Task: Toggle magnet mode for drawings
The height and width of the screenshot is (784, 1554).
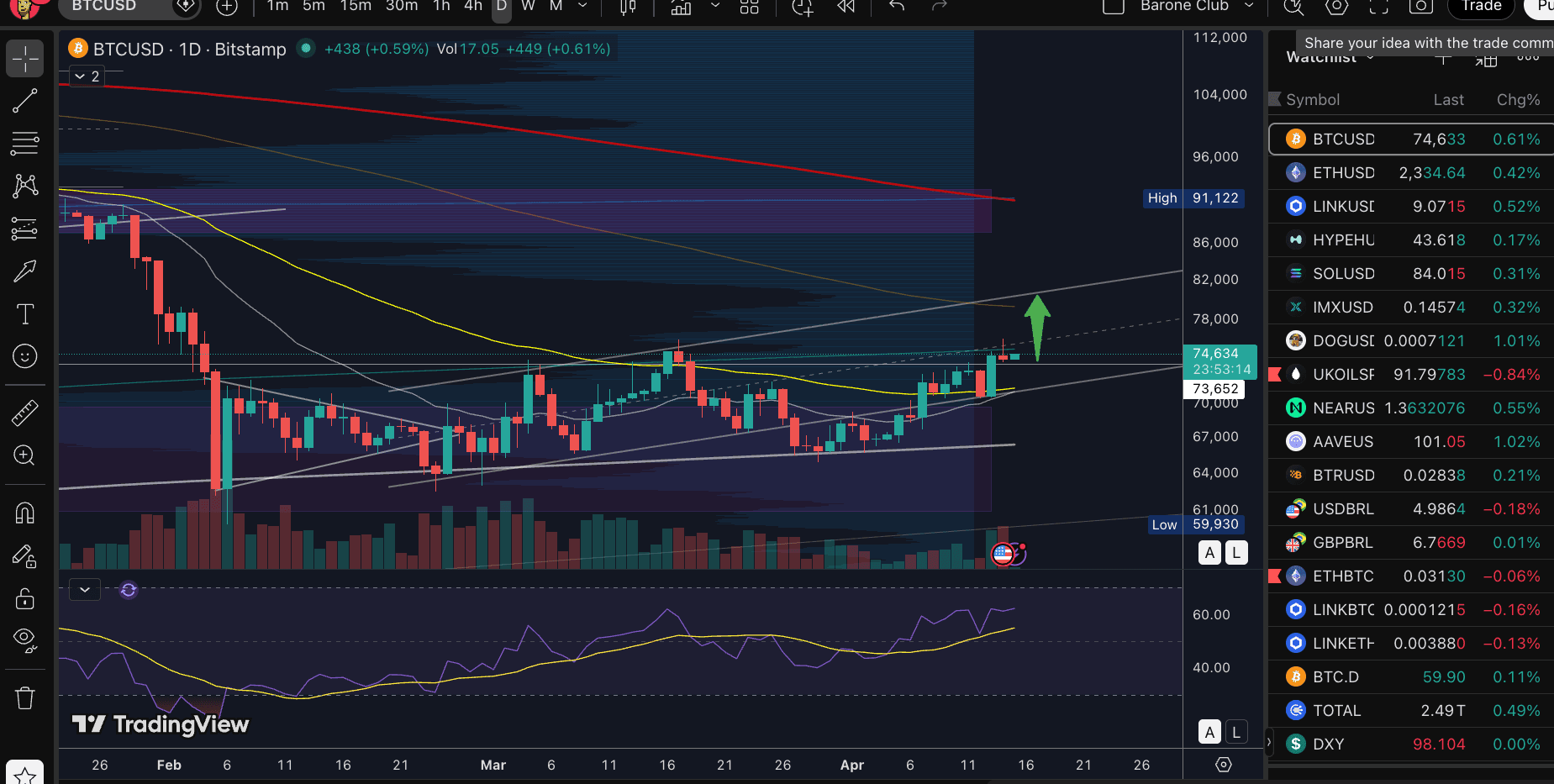Action: click(x=25, y=513)
